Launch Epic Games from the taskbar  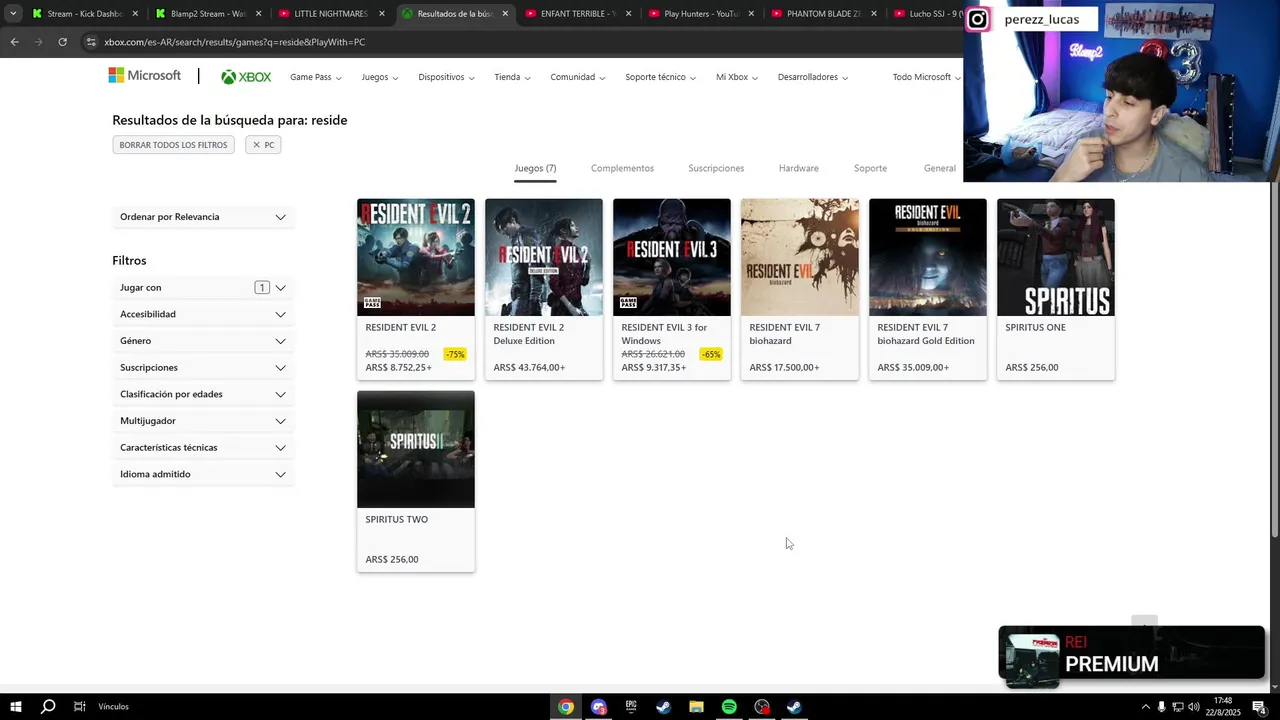coord(631,706)
